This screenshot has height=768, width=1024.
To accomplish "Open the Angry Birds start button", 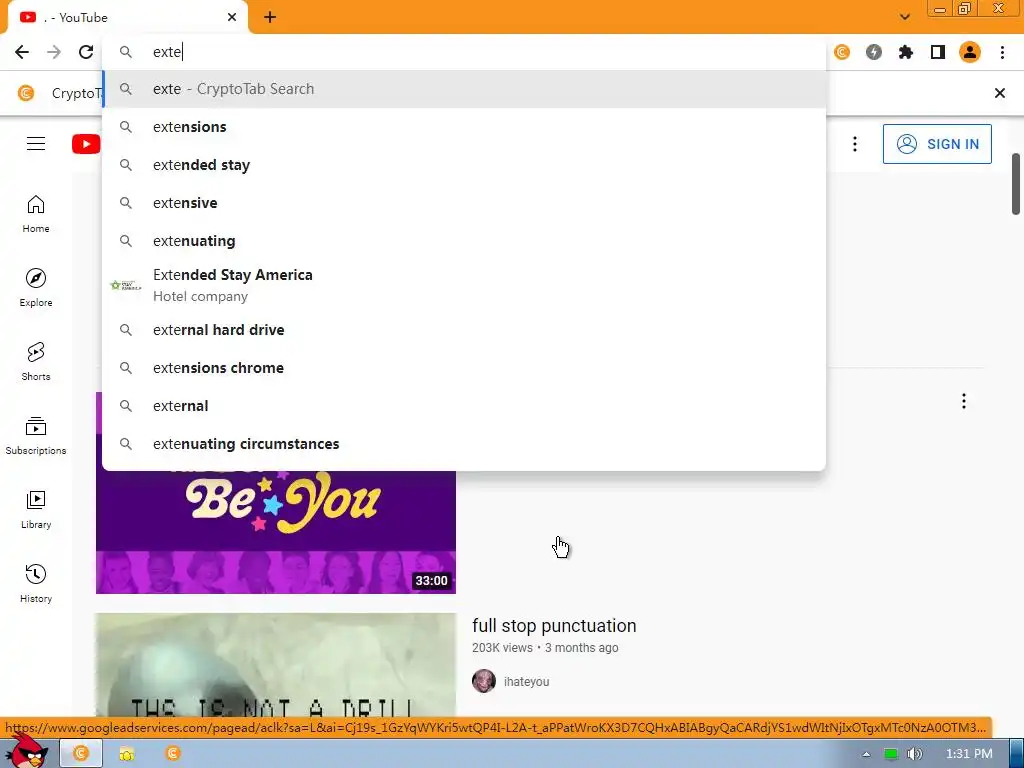I will tap(27, 751).
